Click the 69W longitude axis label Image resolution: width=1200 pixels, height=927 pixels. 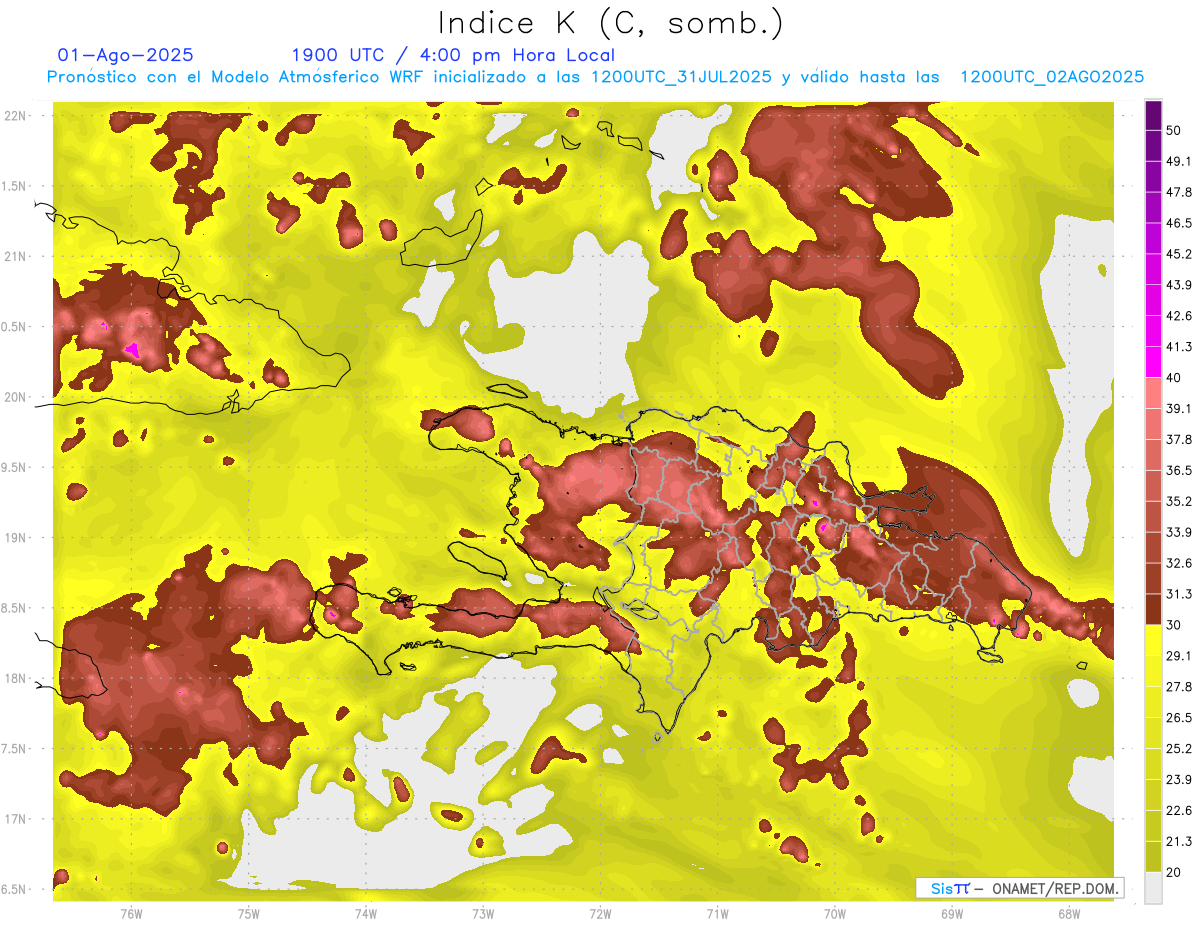point(952,913)
